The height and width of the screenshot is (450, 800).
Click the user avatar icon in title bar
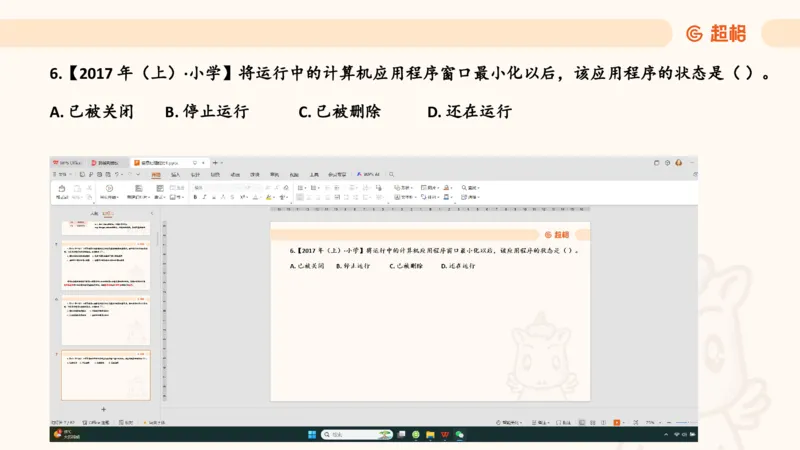tap(679, 163)
